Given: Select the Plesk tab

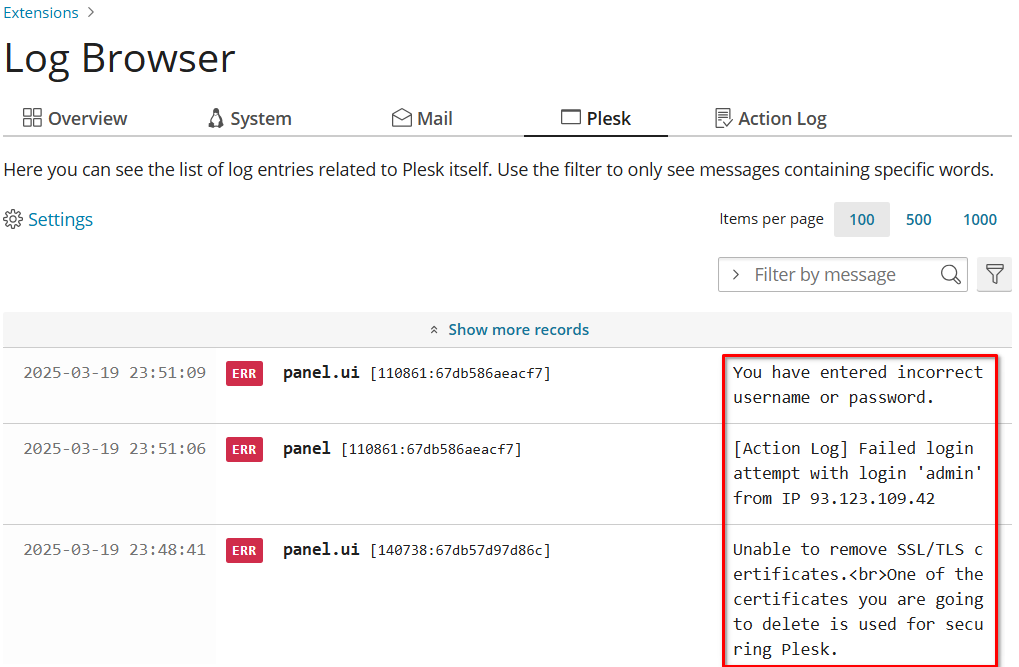Looking at the screenshot, I should pos(596,118).
